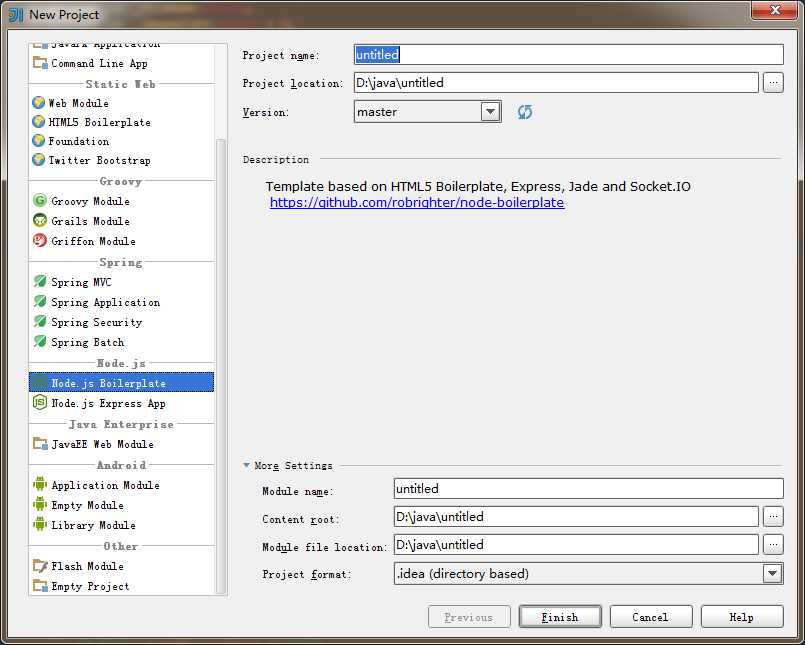Click the Command Line App folder icon
Screen dimensions: 805x645
point(40,63)
